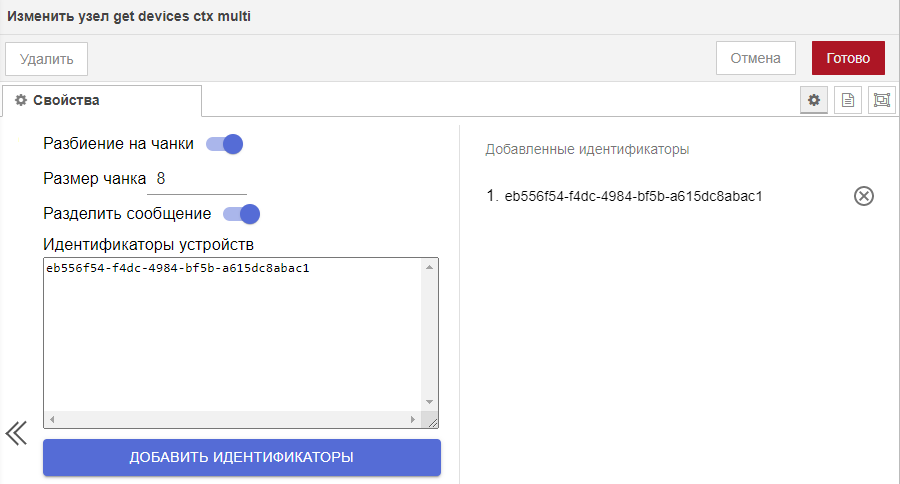Screen dimensions: 900x484
Task: Click the textarea resize handle corner
Action: [432, 421]
